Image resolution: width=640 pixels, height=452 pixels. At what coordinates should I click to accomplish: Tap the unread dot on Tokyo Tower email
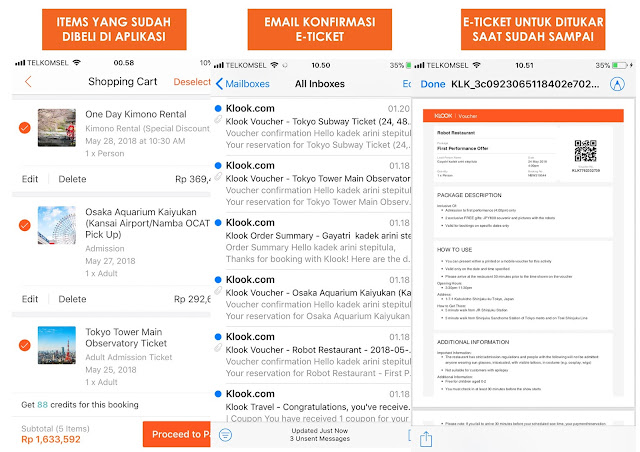coord(218,165)
